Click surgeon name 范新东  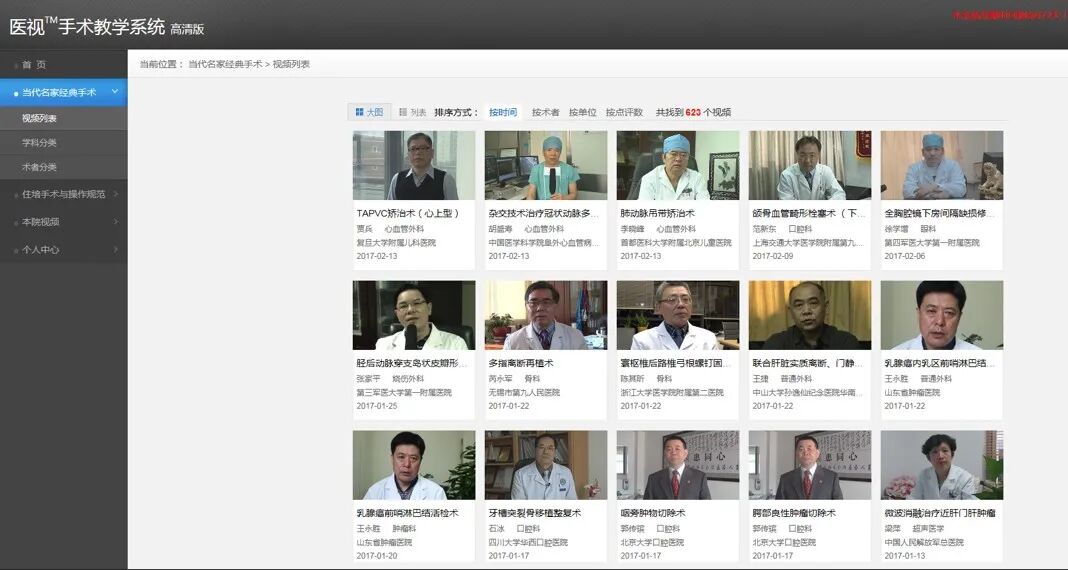coord(764,229)
